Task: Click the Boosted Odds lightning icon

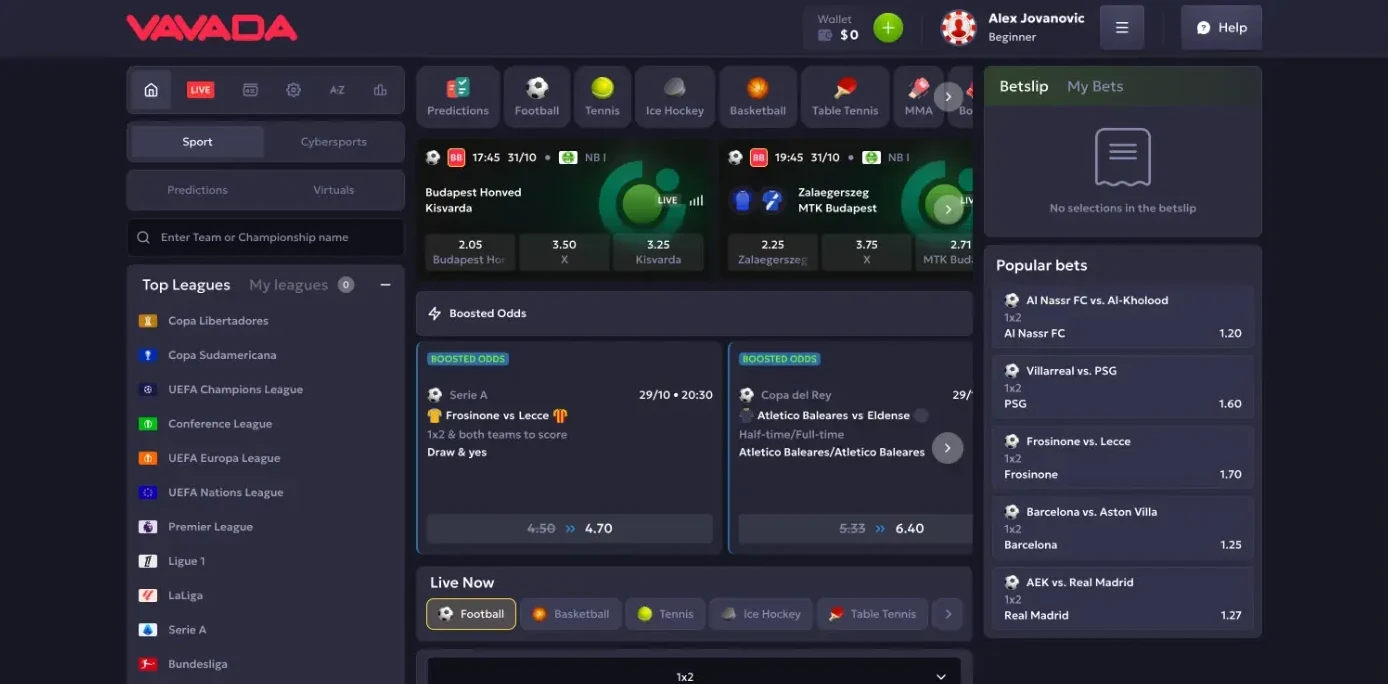Action: click(x=435, y=313)
